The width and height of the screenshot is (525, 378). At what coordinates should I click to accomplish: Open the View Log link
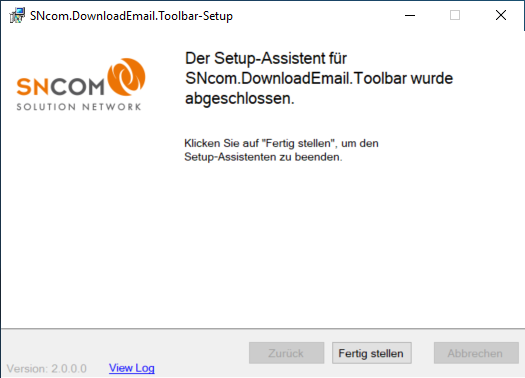click(132, 368)
